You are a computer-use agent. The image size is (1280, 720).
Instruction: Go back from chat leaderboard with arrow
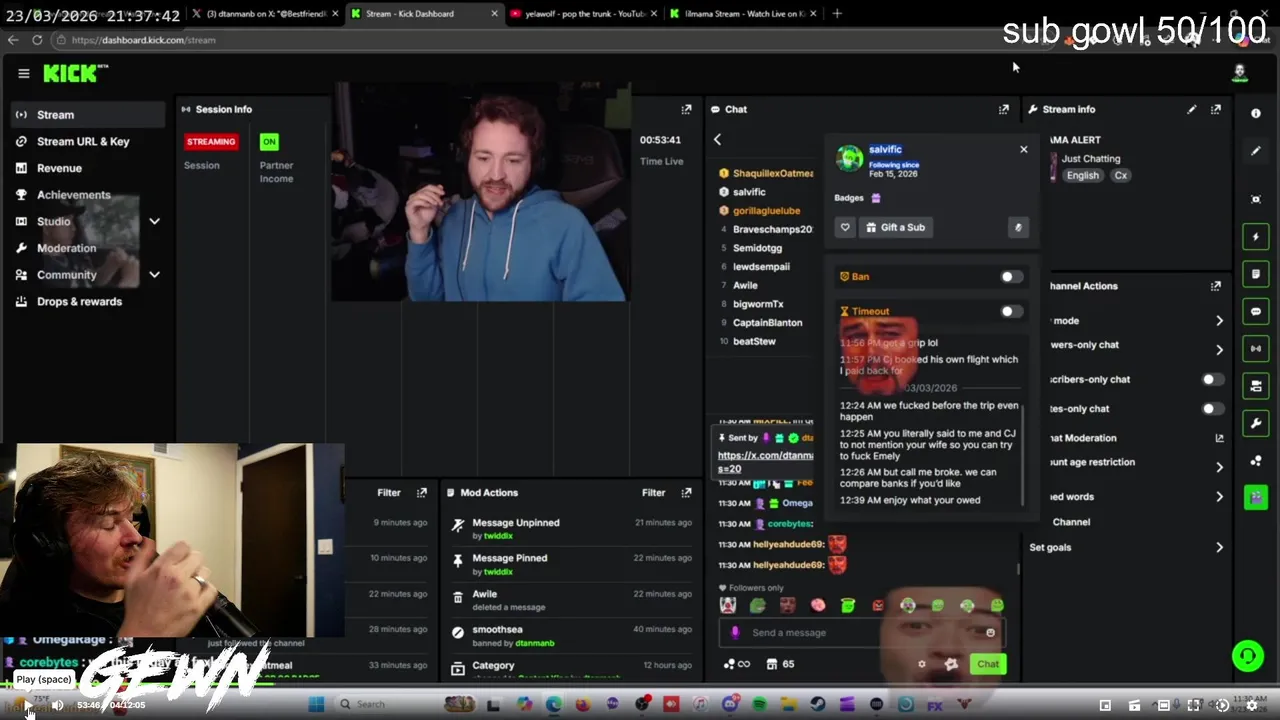717,140
